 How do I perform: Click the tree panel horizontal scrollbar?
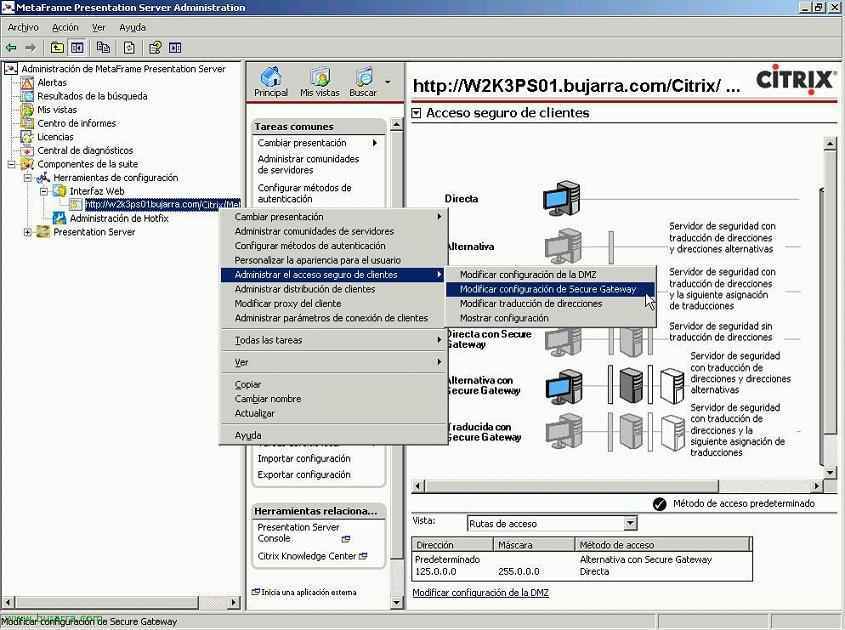coord(122,603)
